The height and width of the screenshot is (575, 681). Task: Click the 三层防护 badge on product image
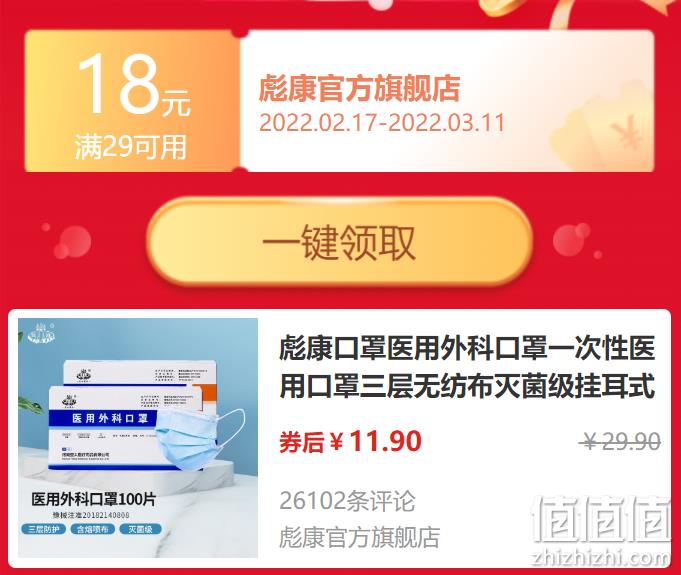(x=43, y=529)
